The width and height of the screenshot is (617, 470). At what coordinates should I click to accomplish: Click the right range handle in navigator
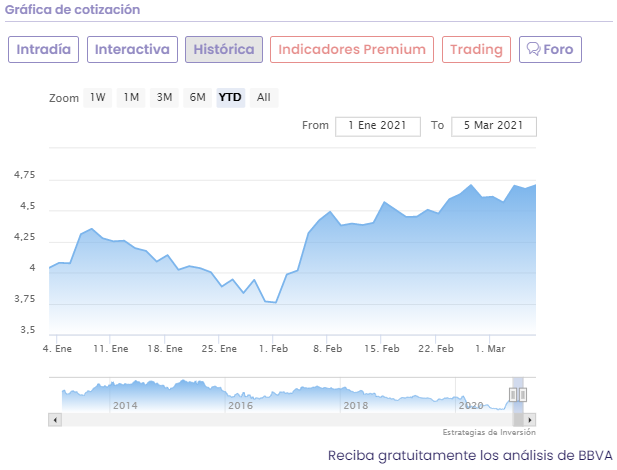[x=523, y=395]
